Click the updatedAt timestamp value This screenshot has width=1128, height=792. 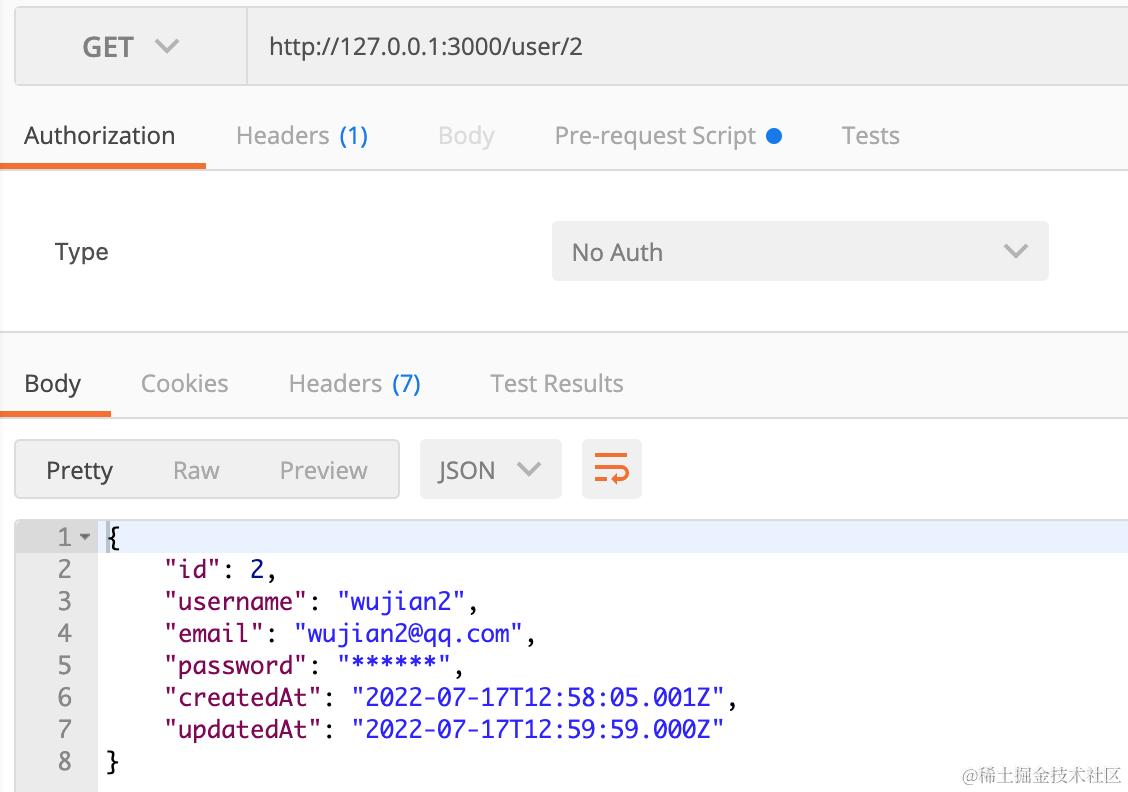[537, 729]
